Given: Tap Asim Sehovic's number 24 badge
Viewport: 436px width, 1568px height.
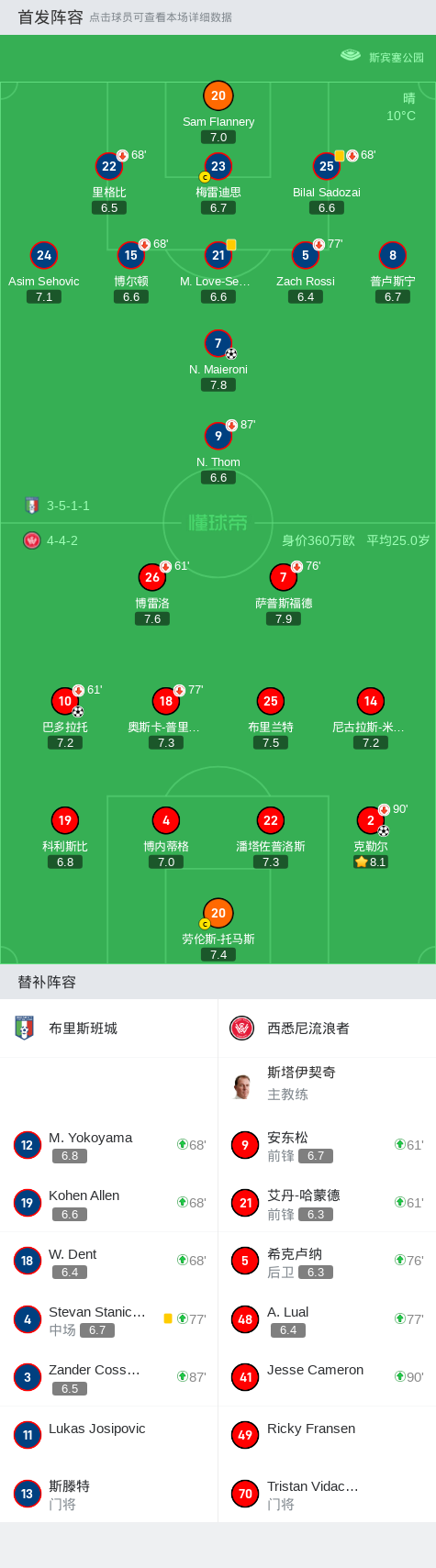Looking at the screenshot, I should 44,255.
